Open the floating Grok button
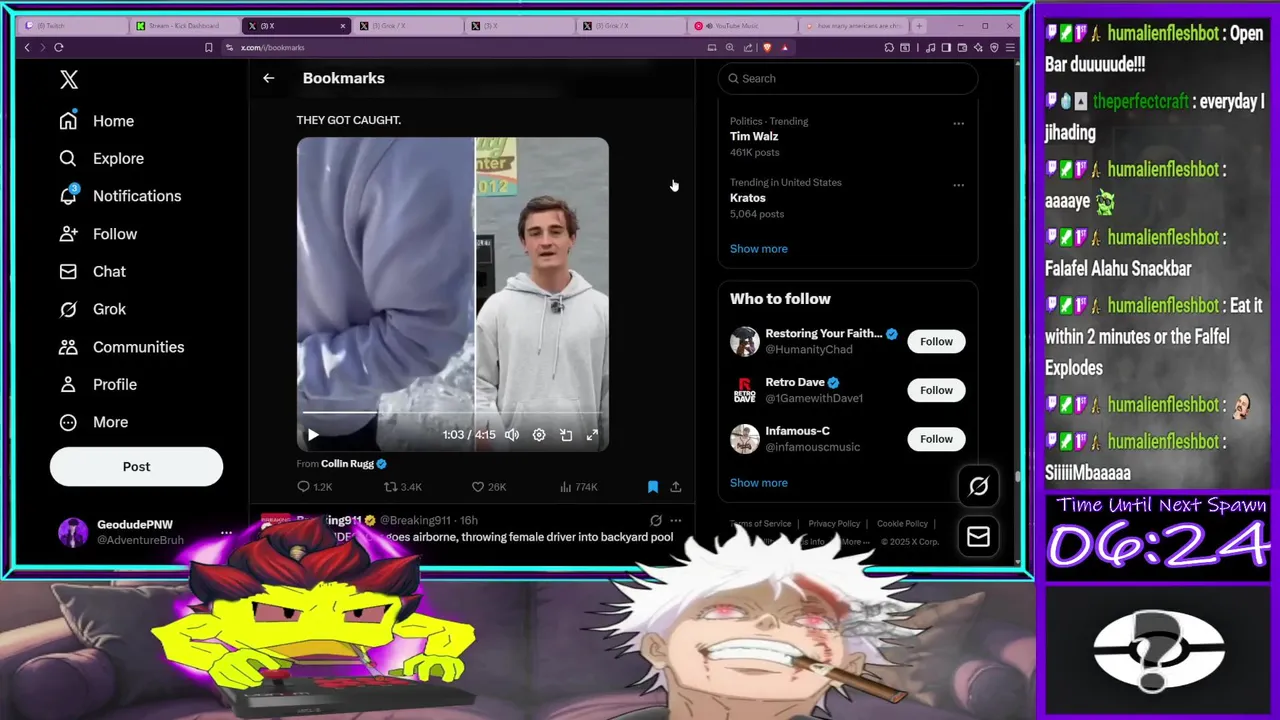 click(978, 486)
